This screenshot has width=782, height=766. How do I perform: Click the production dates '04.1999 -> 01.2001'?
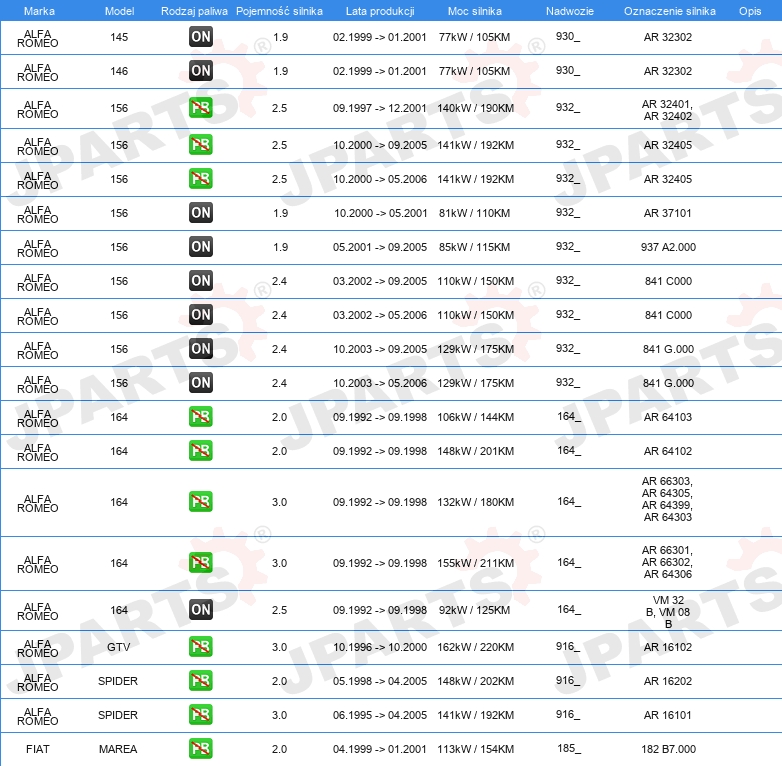click(x=380, y=749)
